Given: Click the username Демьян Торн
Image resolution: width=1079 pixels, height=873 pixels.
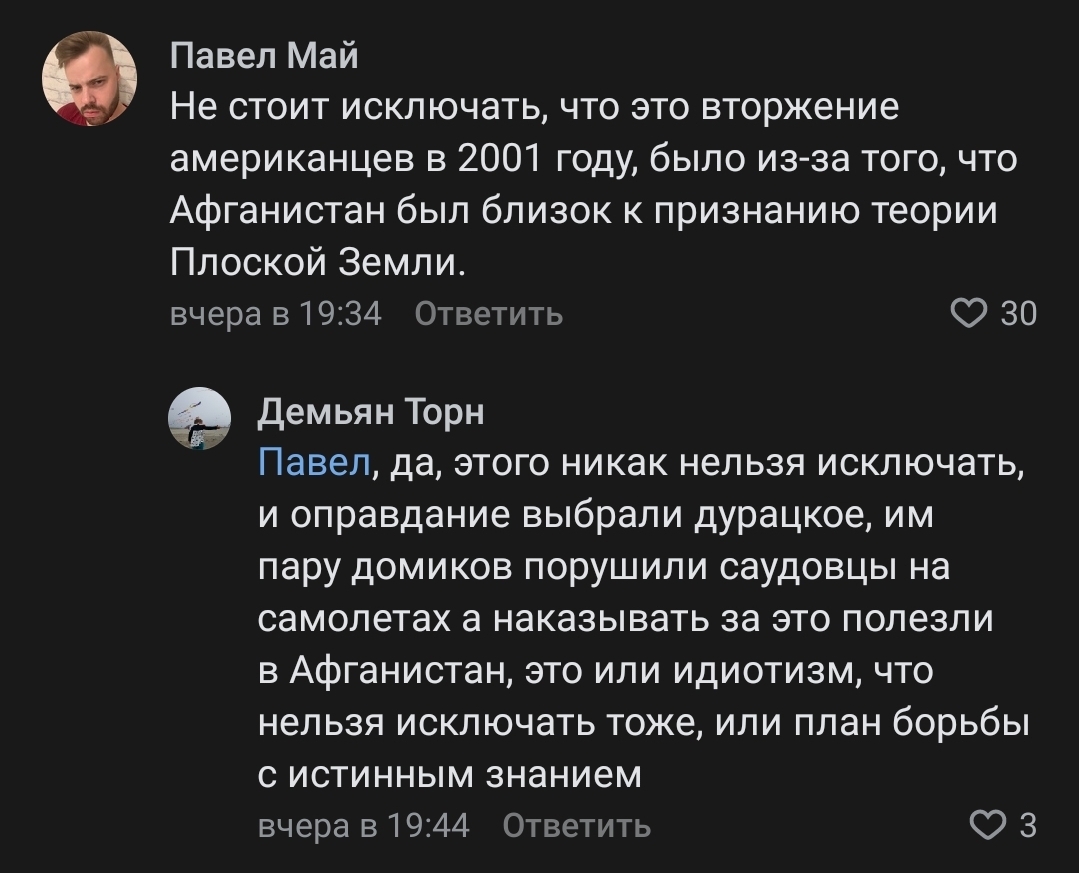Looking at the screenshot, I should (371, 411).
